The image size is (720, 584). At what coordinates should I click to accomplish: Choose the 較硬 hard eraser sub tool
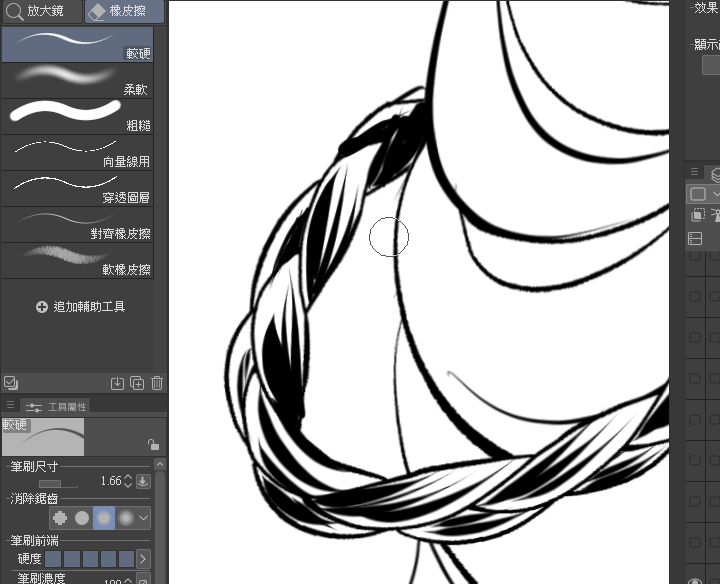(77, 44)
